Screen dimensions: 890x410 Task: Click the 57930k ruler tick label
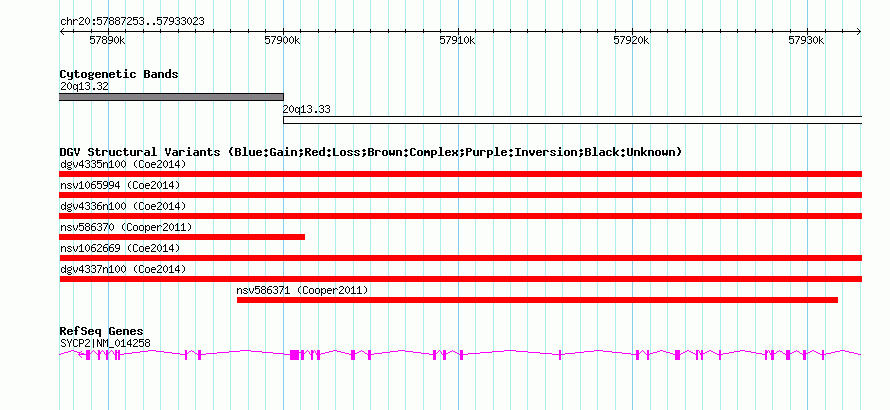pos(807,40)
